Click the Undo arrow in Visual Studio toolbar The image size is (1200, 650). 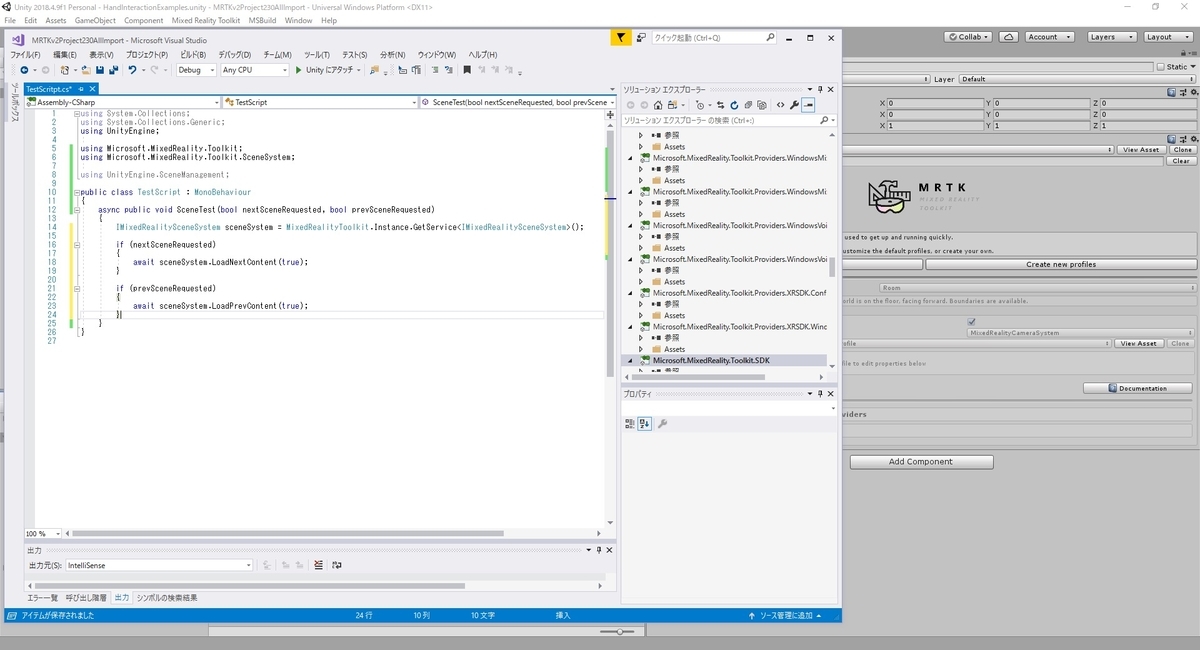[132, 70]
